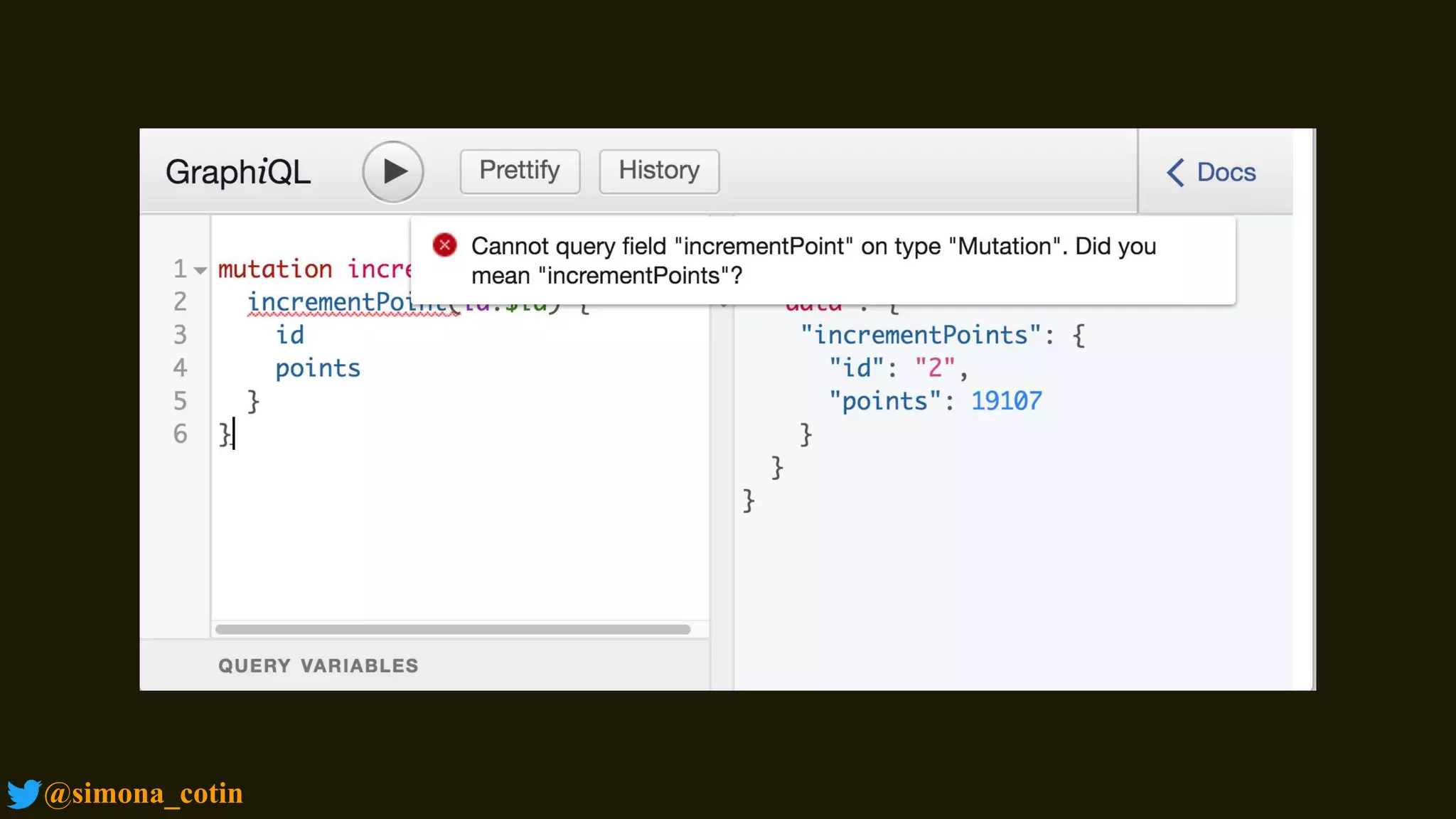Click the mutation keyword on line 1

point(274,269)
